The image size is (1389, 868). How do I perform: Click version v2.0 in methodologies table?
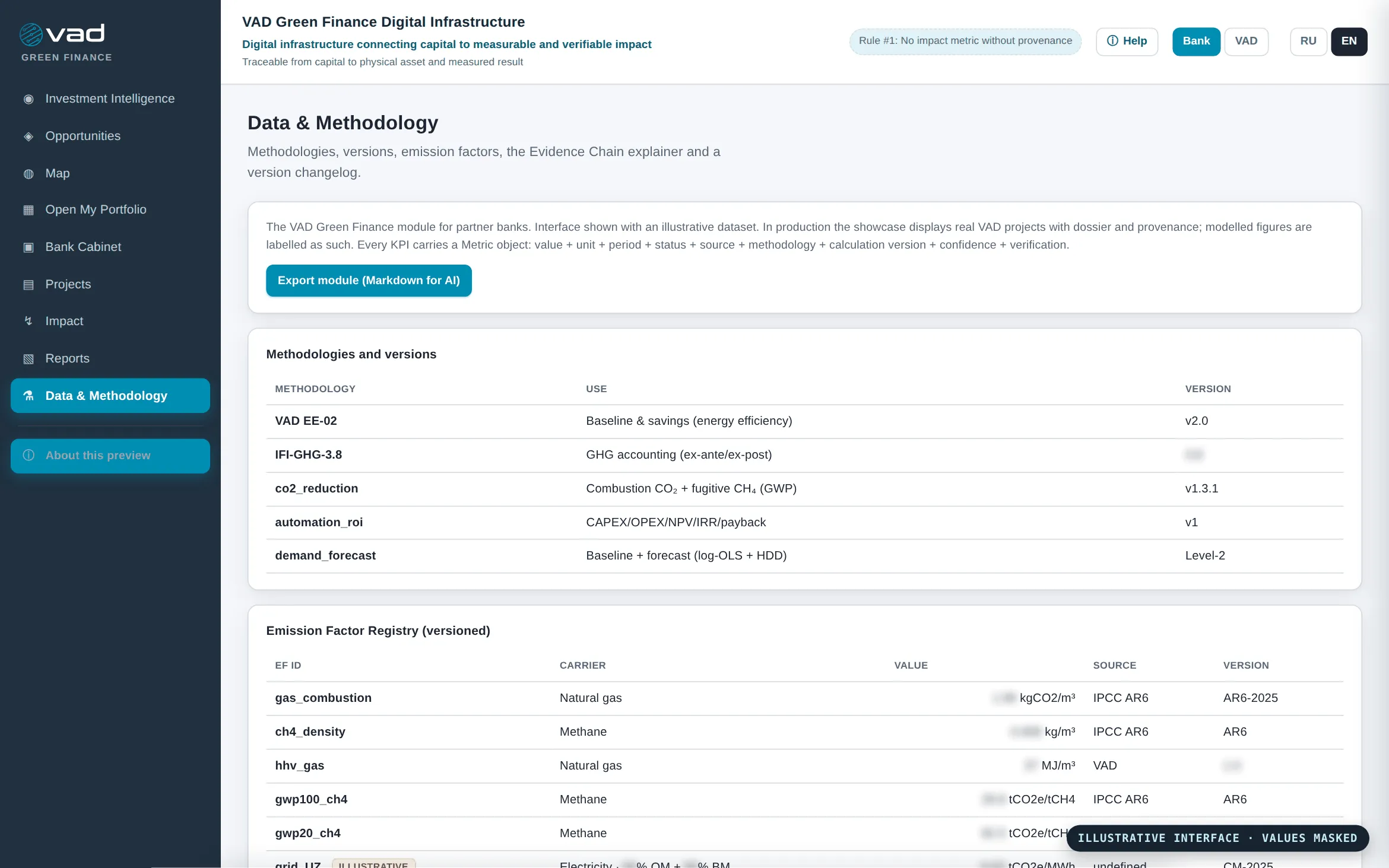click(x=1197, y=421)
